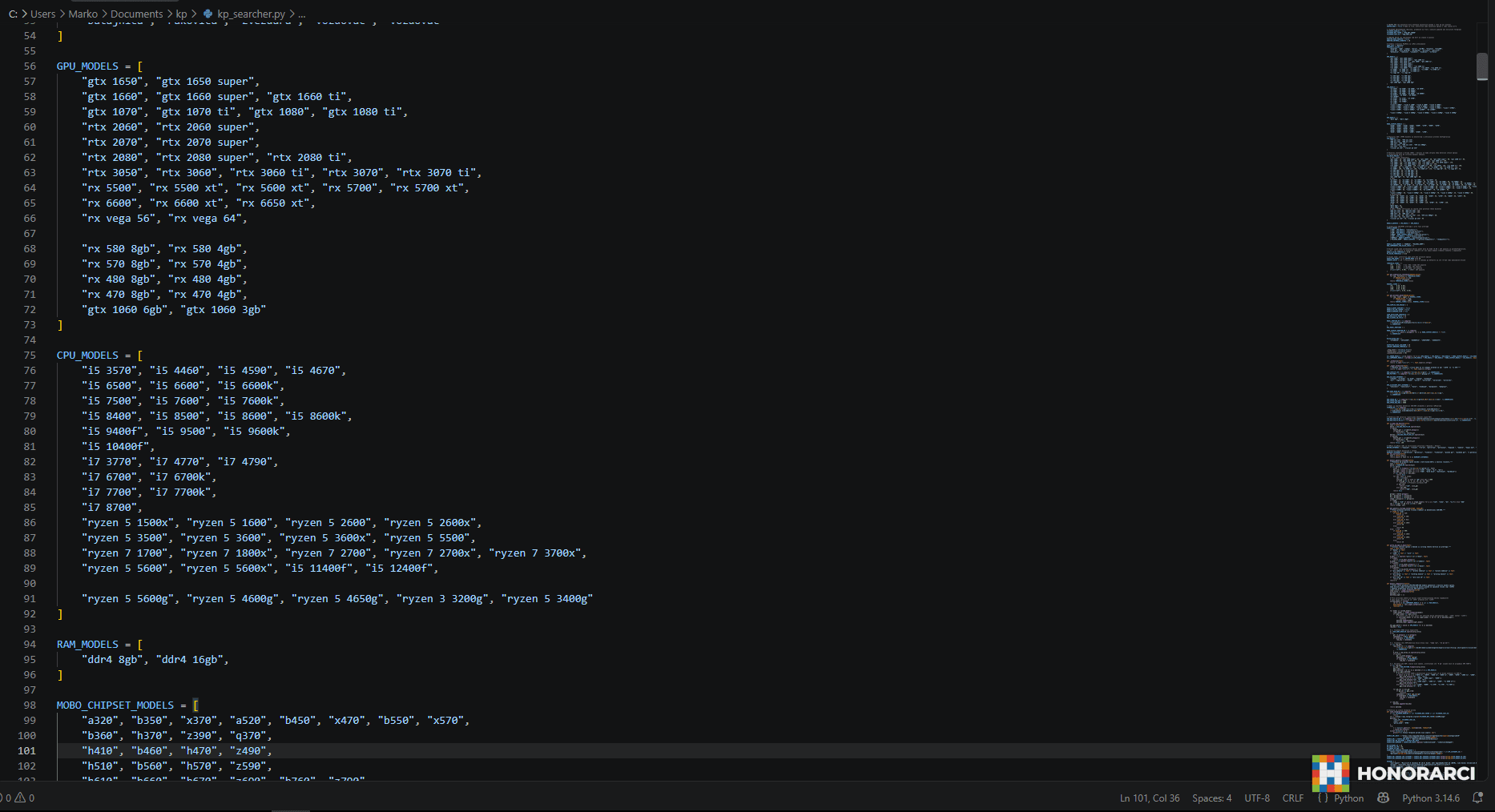Click the "q370" string on line 100
Screen dimensions: 1495x812
[248, 735]
